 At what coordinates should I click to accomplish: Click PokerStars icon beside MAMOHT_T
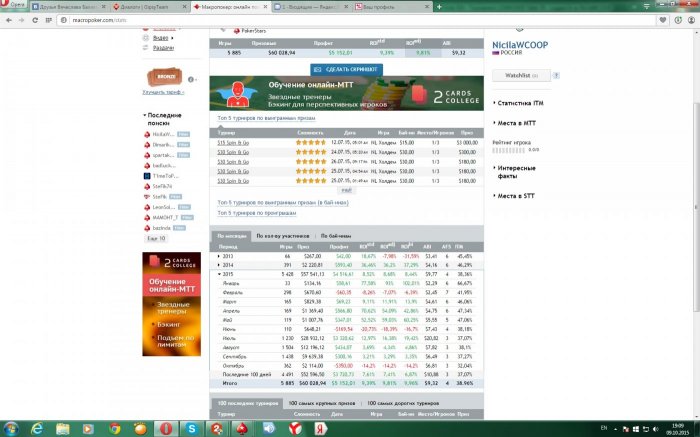147,218
